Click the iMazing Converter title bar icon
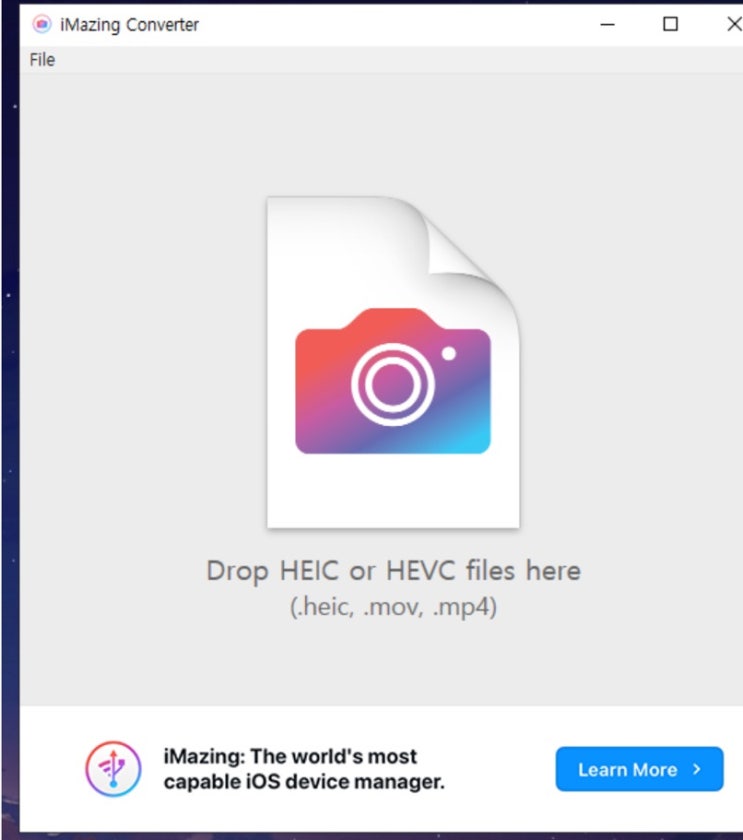This screenshot has height=840, width=743. (x=42, y=24)
